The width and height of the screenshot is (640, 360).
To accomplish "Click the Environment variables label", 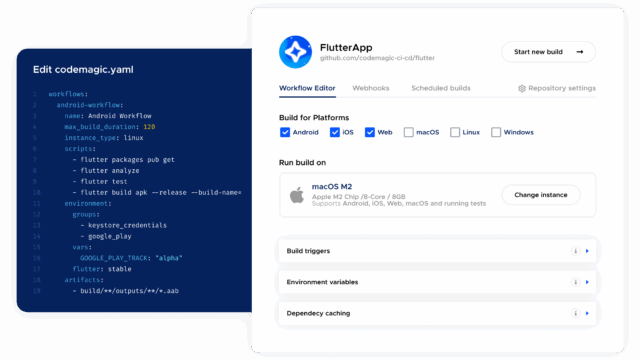I will (322, 282).
